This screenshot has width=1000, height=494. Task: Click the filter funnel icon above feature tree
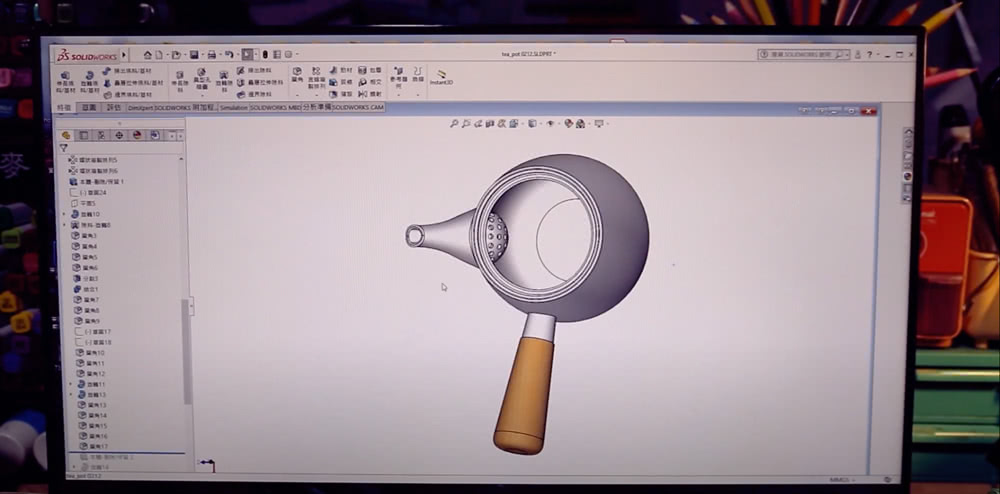tap(64, 147)
